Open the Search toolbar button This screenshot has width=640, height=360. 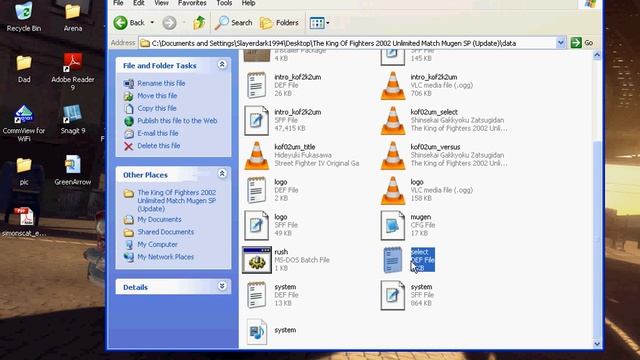[x=233, y=23]
